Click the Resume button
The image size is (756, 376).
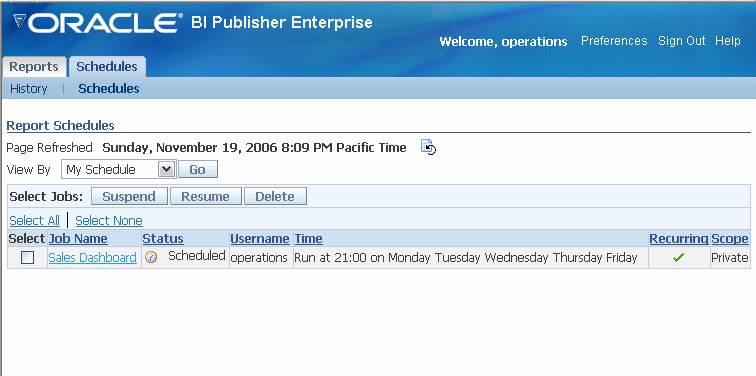[205, 196]
